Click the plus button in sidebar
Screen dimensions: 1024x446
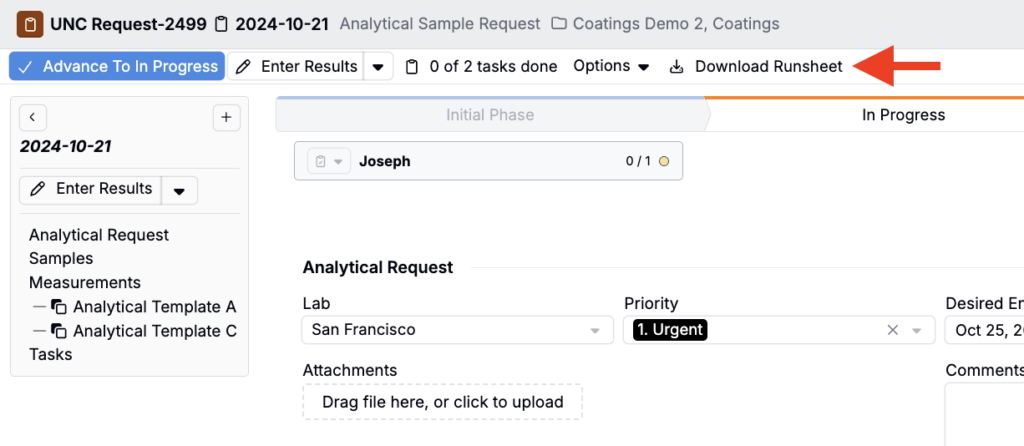(x=227, y=118)
